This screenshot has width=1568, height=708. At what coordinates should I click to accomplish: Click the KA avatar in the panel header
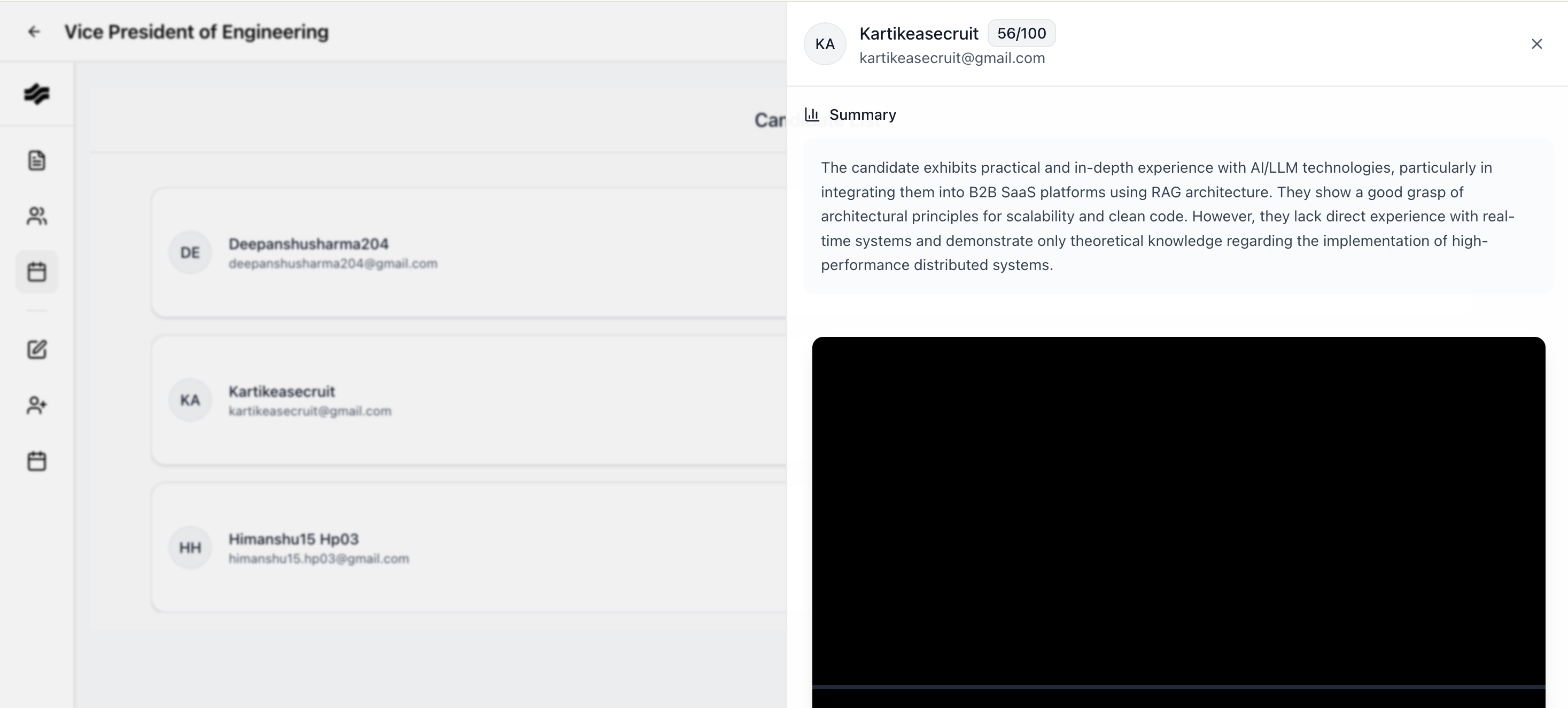(825, 44)
